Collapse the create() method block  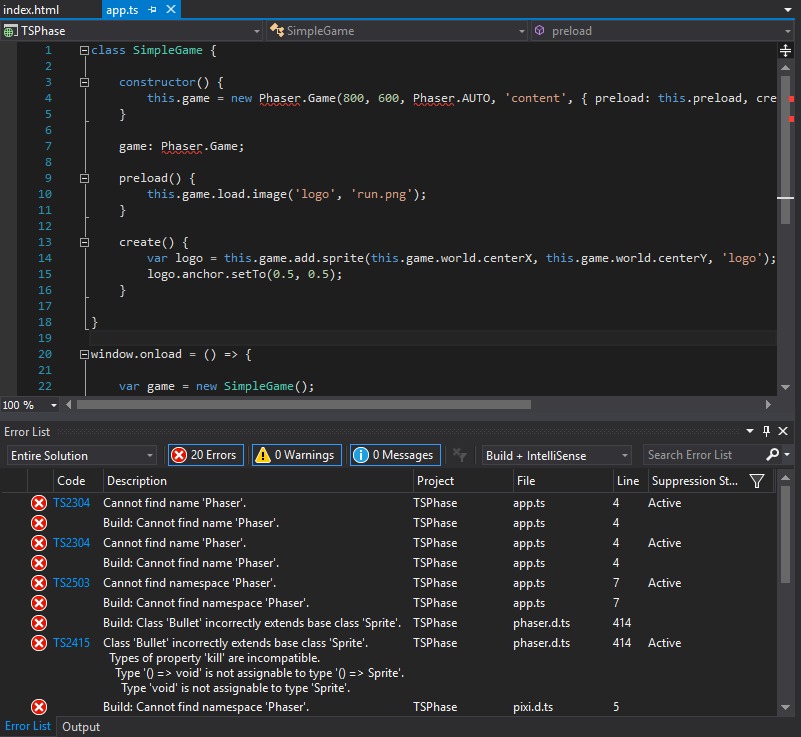coord(84,242)
